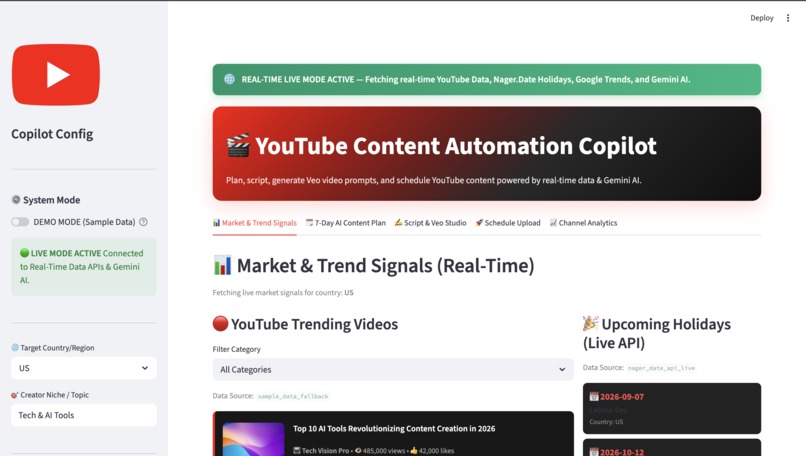Image resolution: width=806 pixels, height=456 pixels.
Task: Click the calendar icon next to 2026-09-07
Action: 594,396
